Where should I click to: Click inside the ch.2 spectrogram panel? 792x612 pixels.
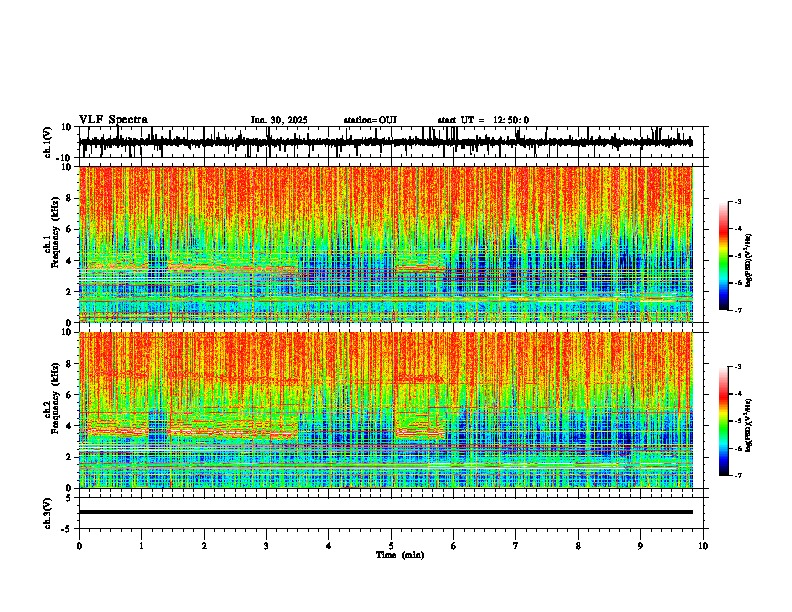coord(386,410)
